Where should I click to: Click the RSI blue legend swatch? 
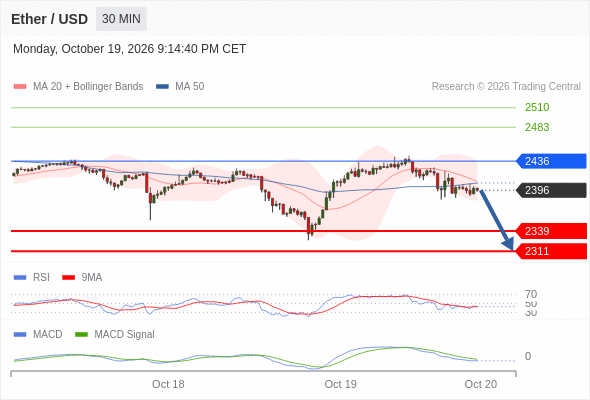click(x=20, y=278)
